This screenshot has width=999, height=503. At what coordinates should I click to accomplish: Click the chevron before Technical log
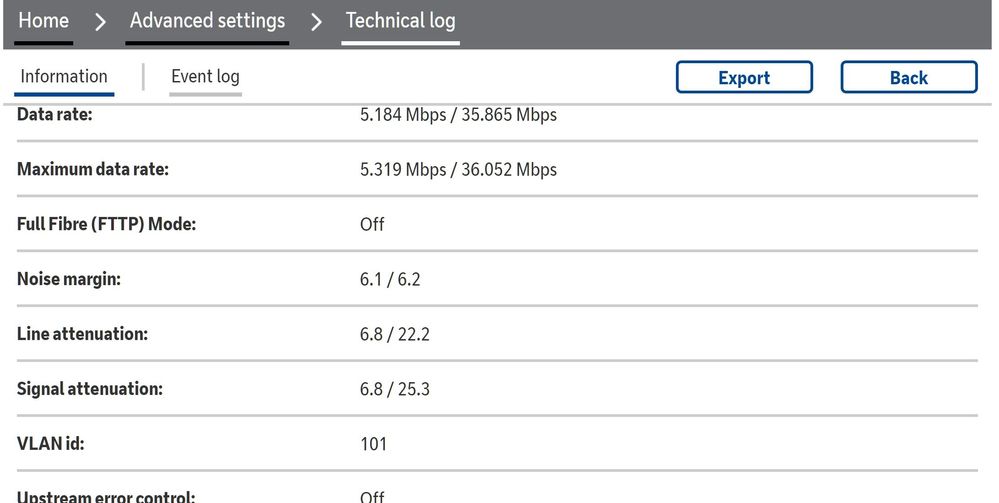coord(316,22)
